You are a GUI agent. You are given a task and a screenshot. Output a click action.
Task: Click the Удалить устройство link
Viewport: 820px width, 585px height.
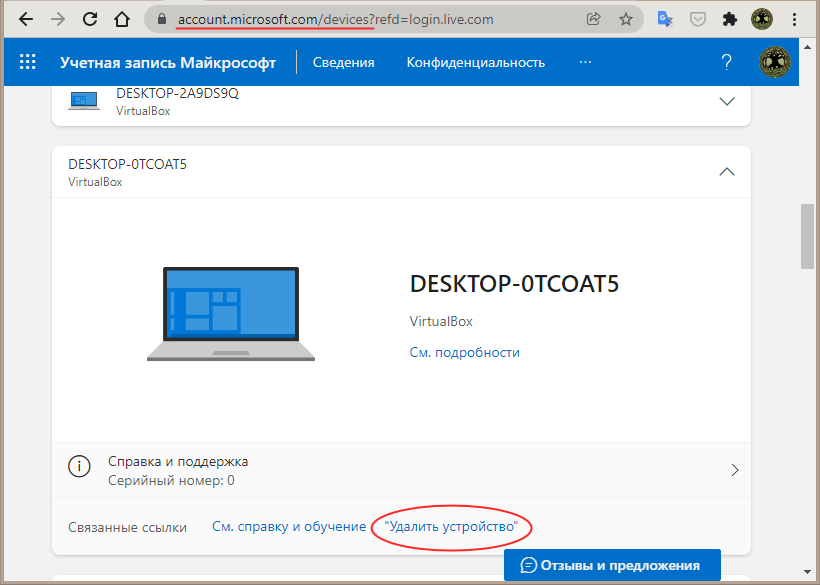[x=451, y=526]
